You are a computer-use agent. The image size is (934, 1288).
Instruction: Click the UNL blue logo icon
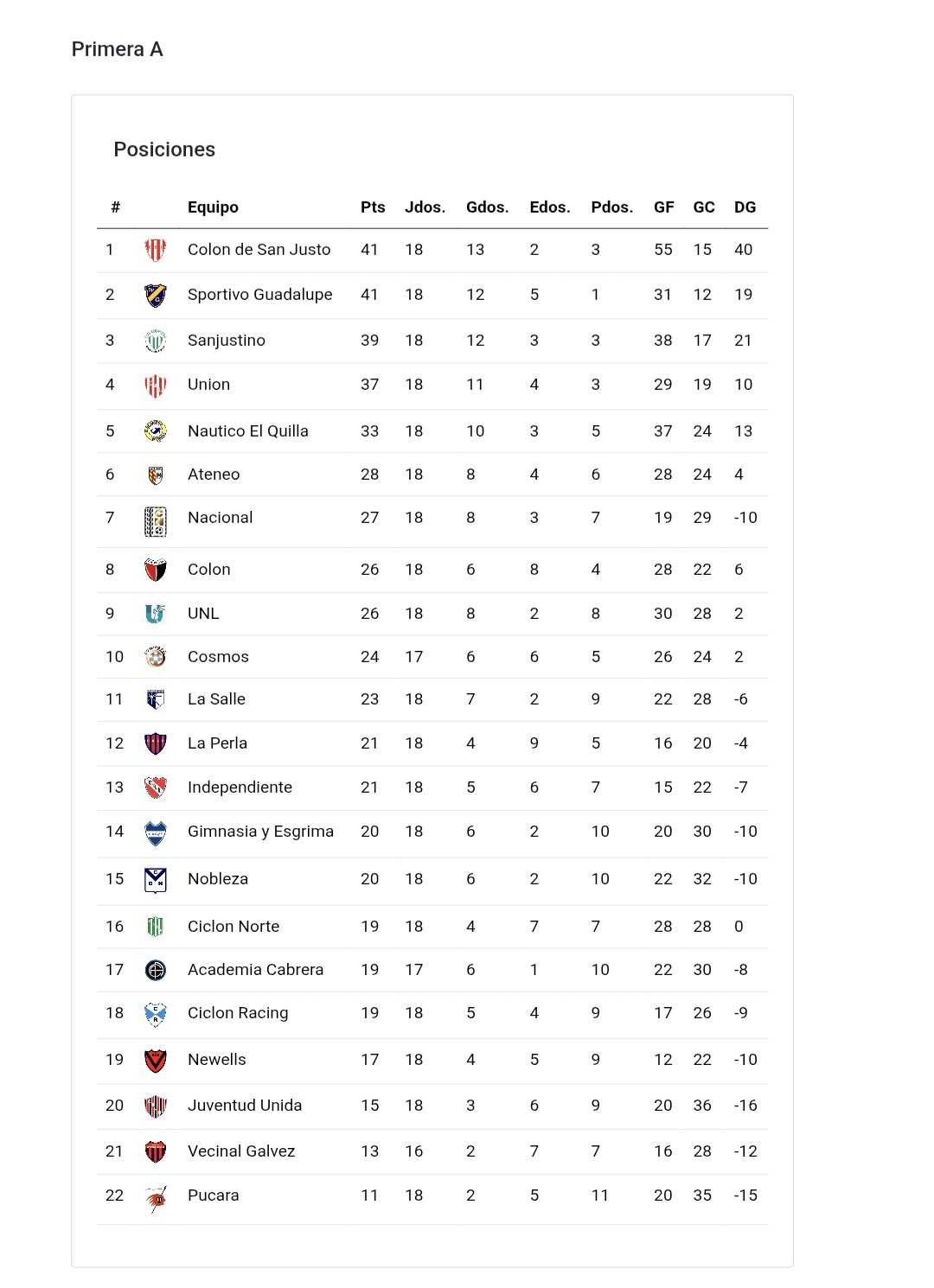click(156, 614)
